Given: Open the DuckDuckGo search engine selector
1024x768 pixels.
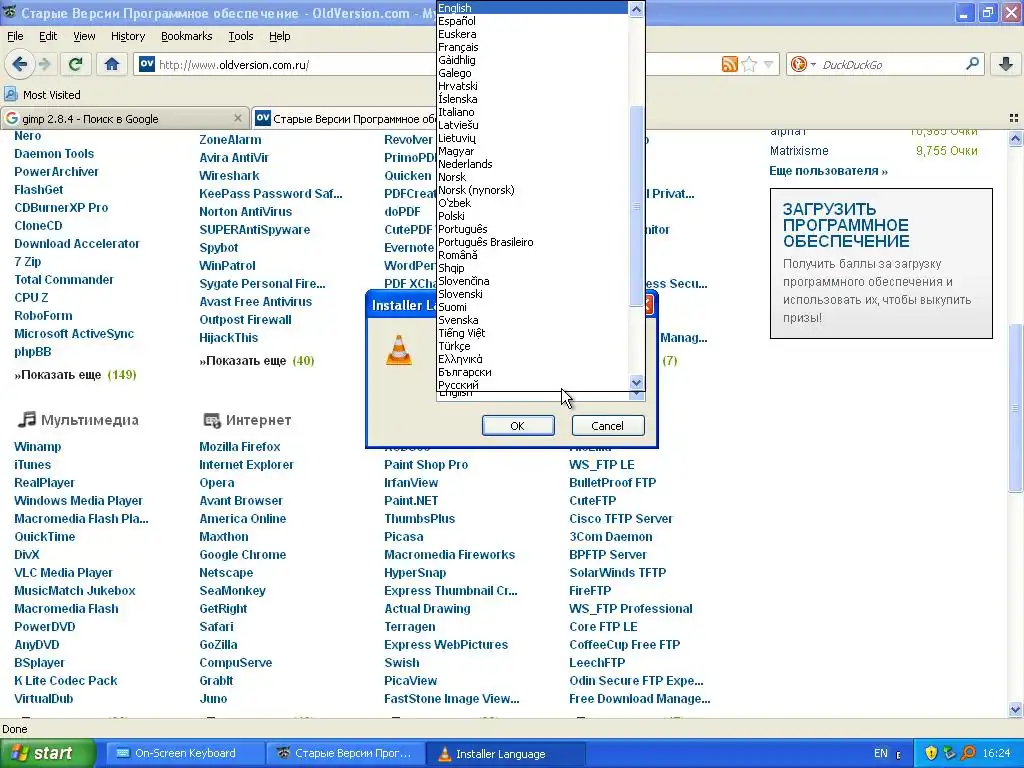Looking at the screenshot, I should 803,64.
